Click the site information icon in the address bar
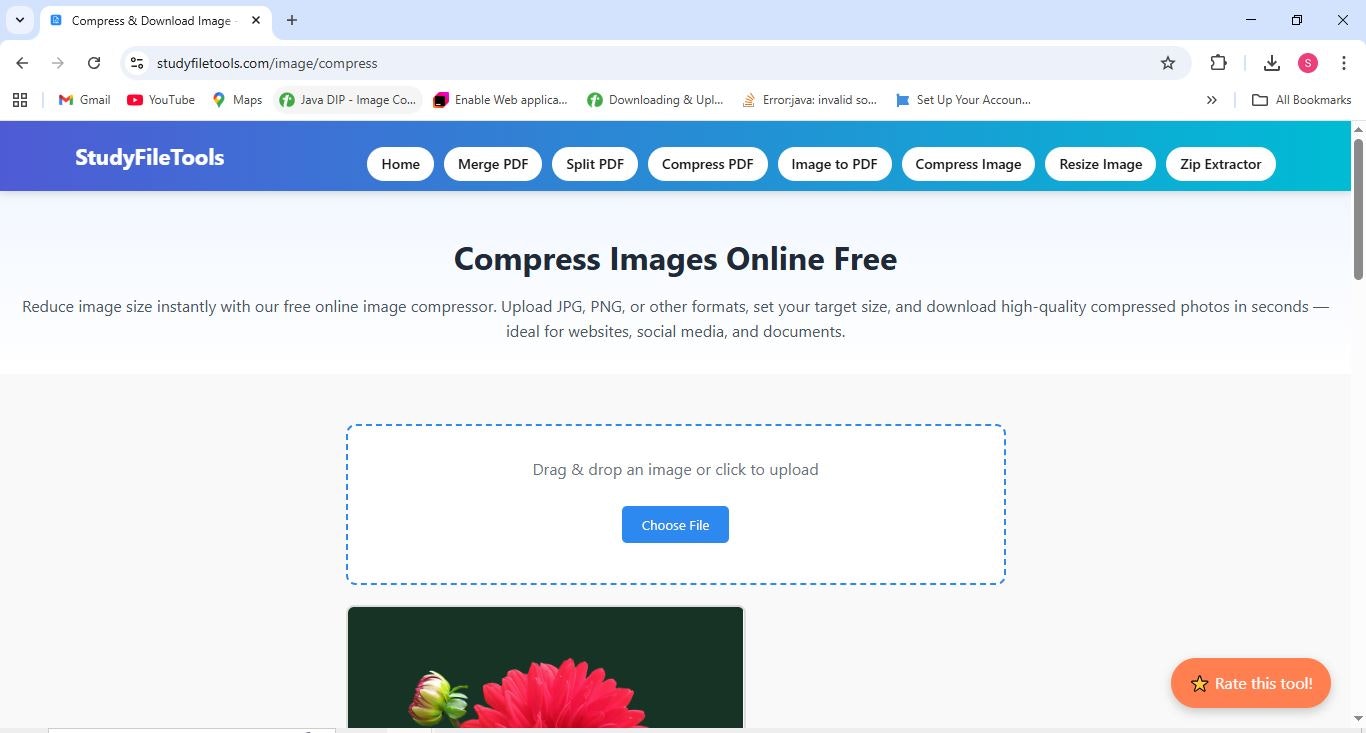1366x733 pixels. point(136,62)
